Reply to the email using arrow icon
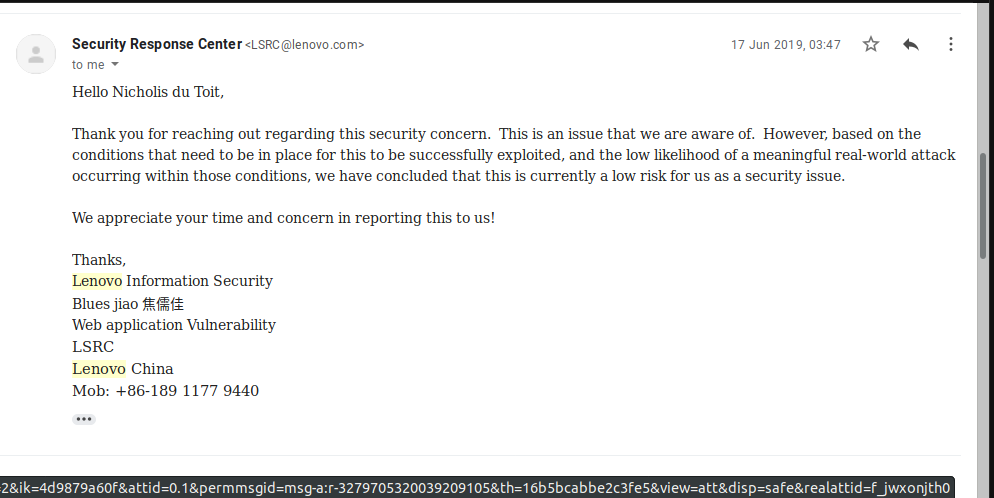The width and height of the screenshot is (994, 498). click(911, 44)
